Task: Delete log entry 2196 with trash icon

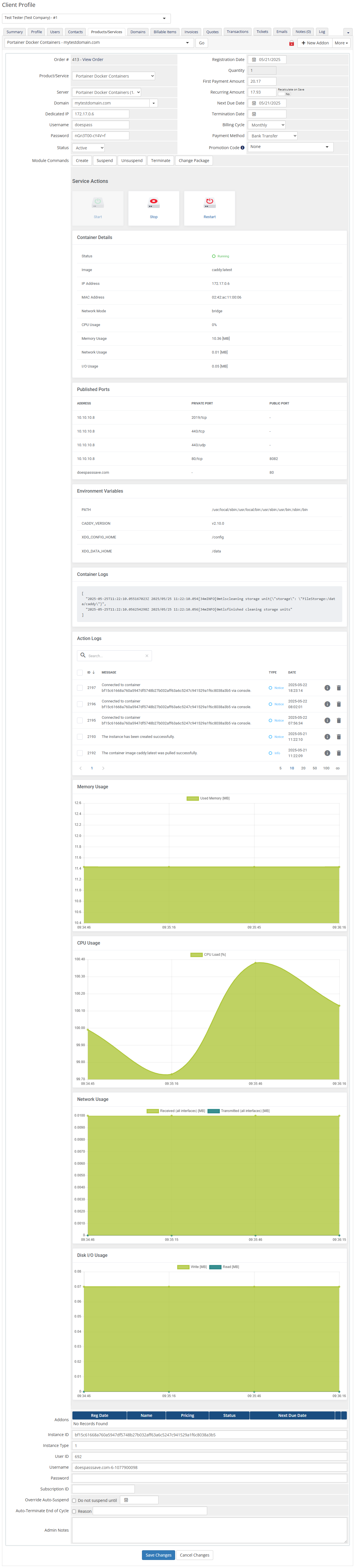Action: click(x=339, y=704)
